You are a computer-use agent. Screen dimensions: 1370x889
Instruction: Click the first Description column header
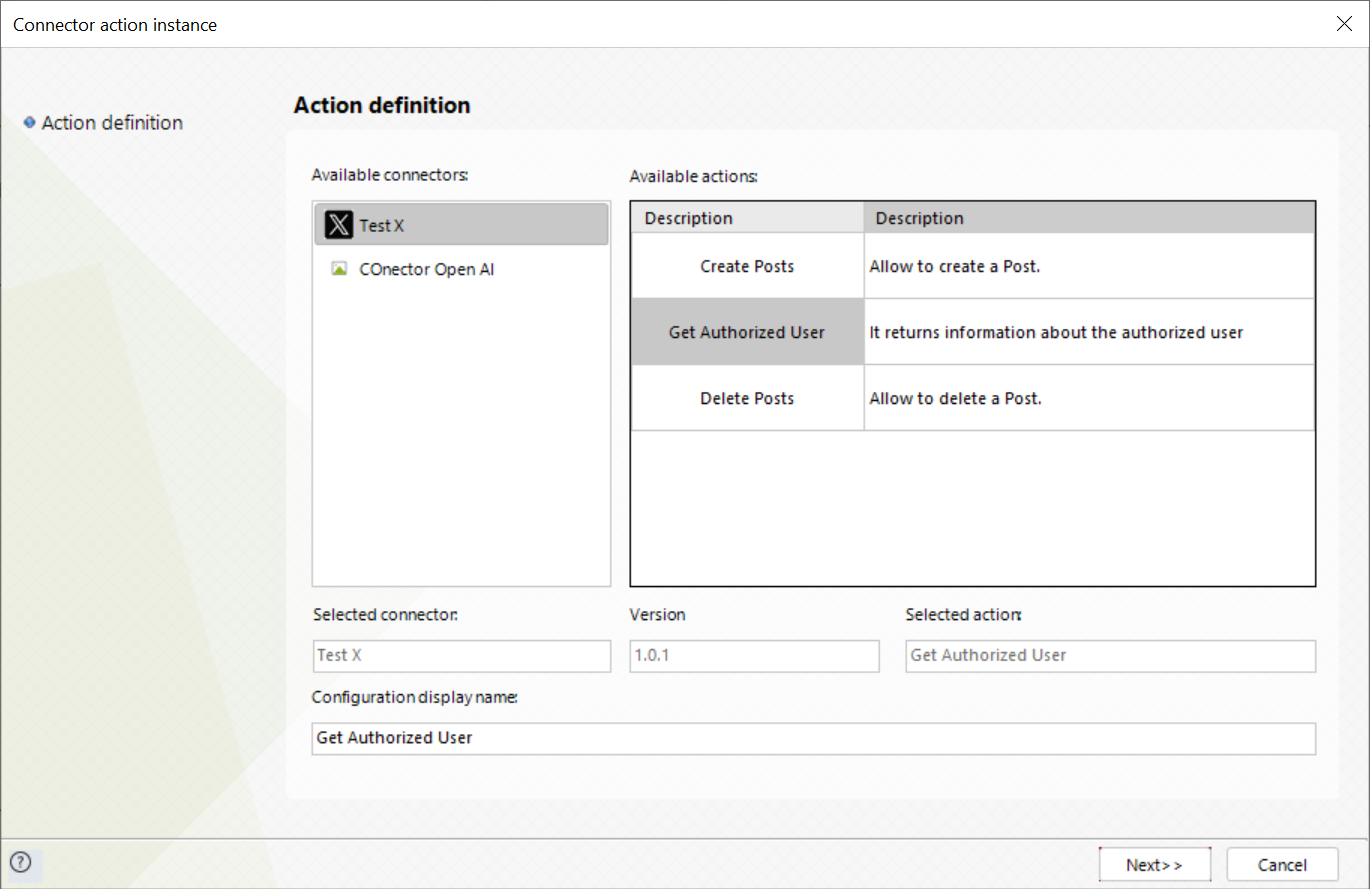pos(747,218)
